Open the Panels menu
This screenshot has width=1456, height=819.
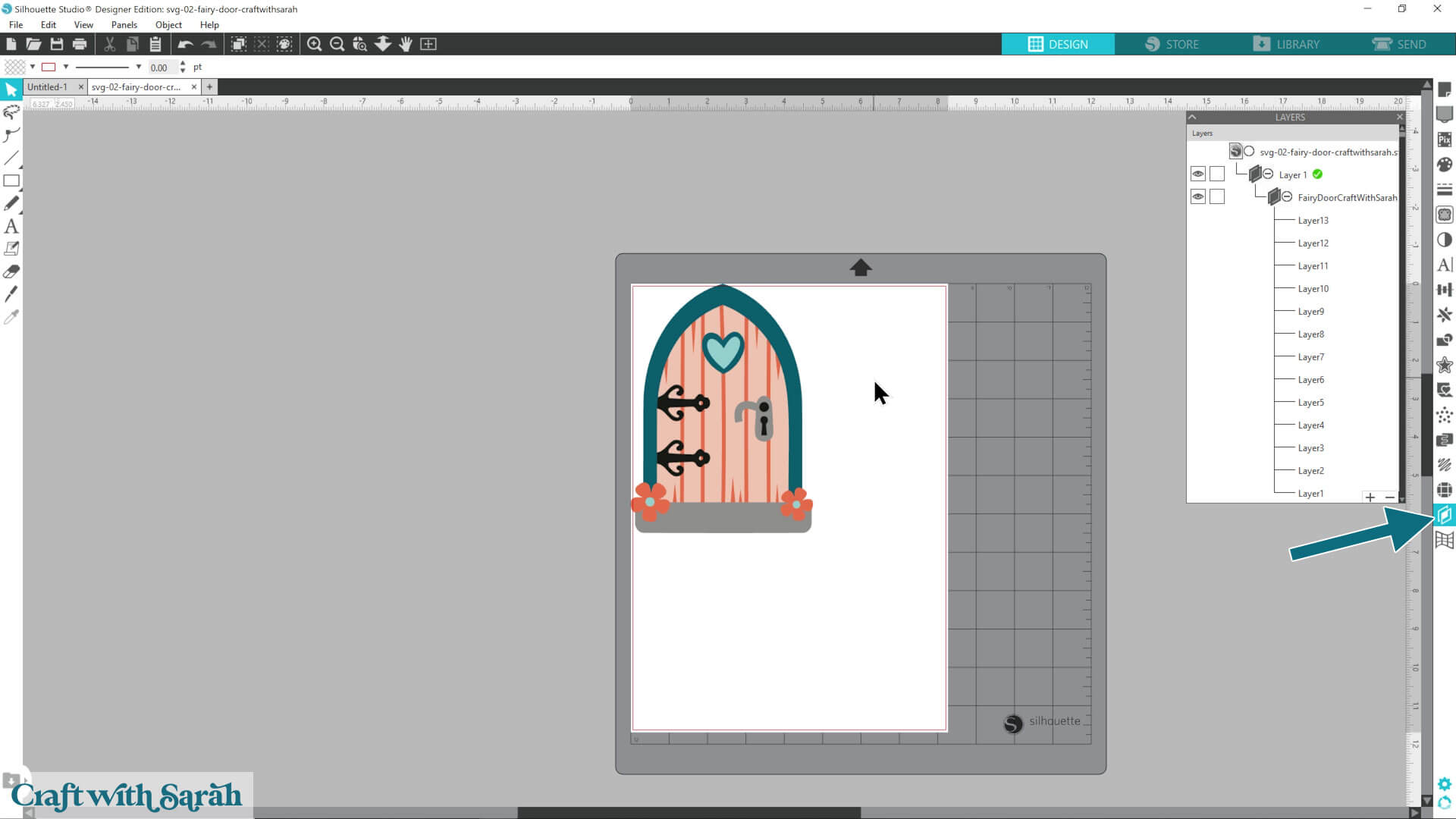124,25
